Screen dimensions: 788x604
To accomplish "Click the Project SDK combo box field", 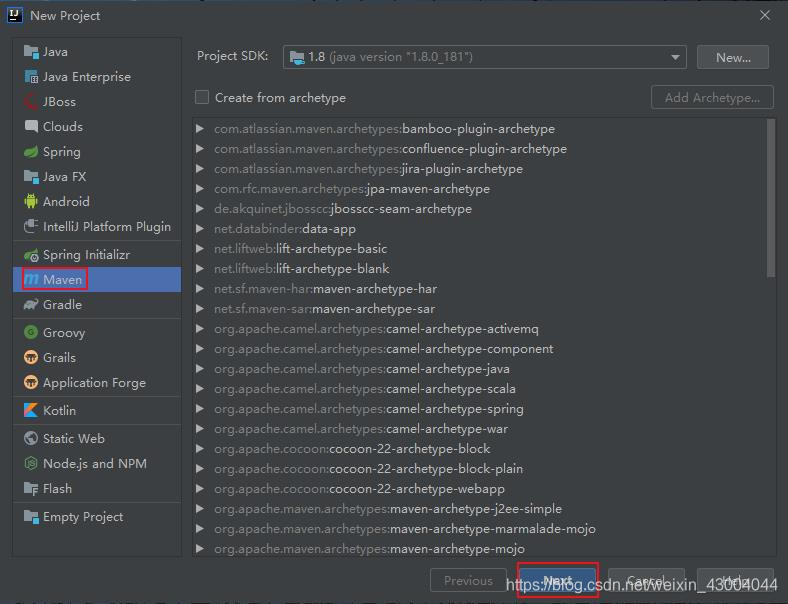I will [x=484, y=57].
